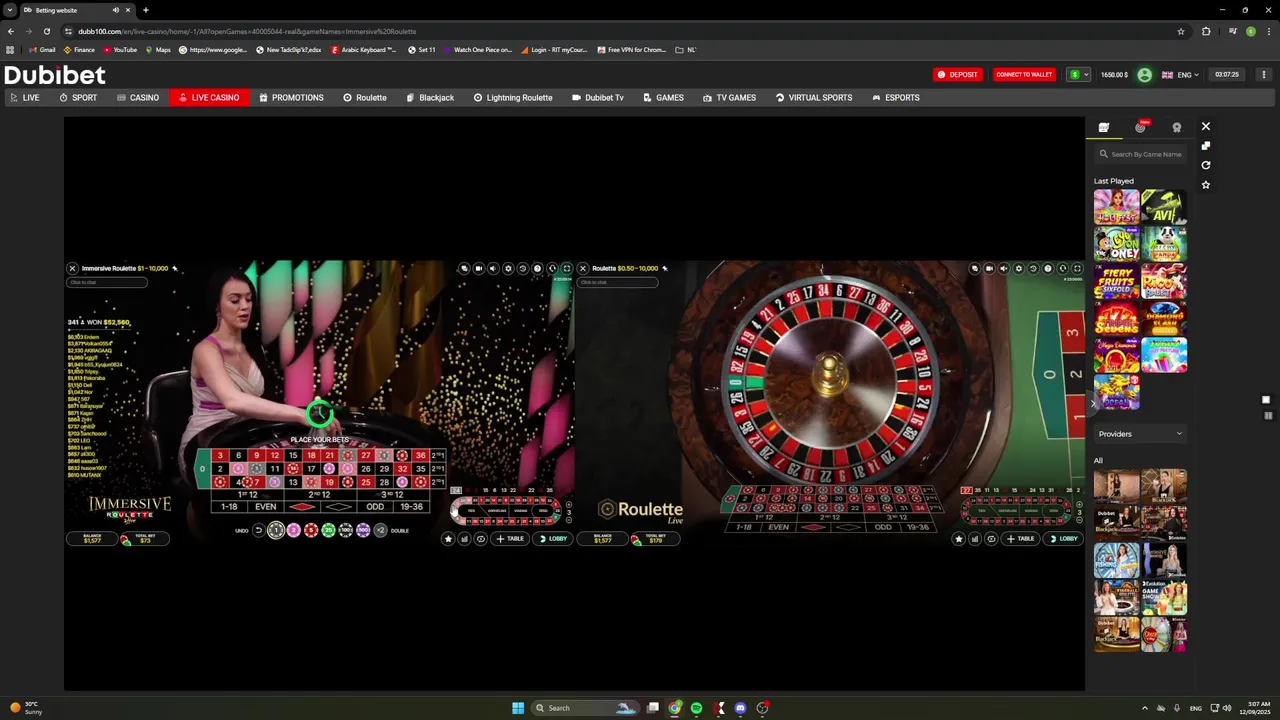Click + TABLE in Immersive Roulette
This screenshot has width=1280, height=720.
click(x=510, y=539)
